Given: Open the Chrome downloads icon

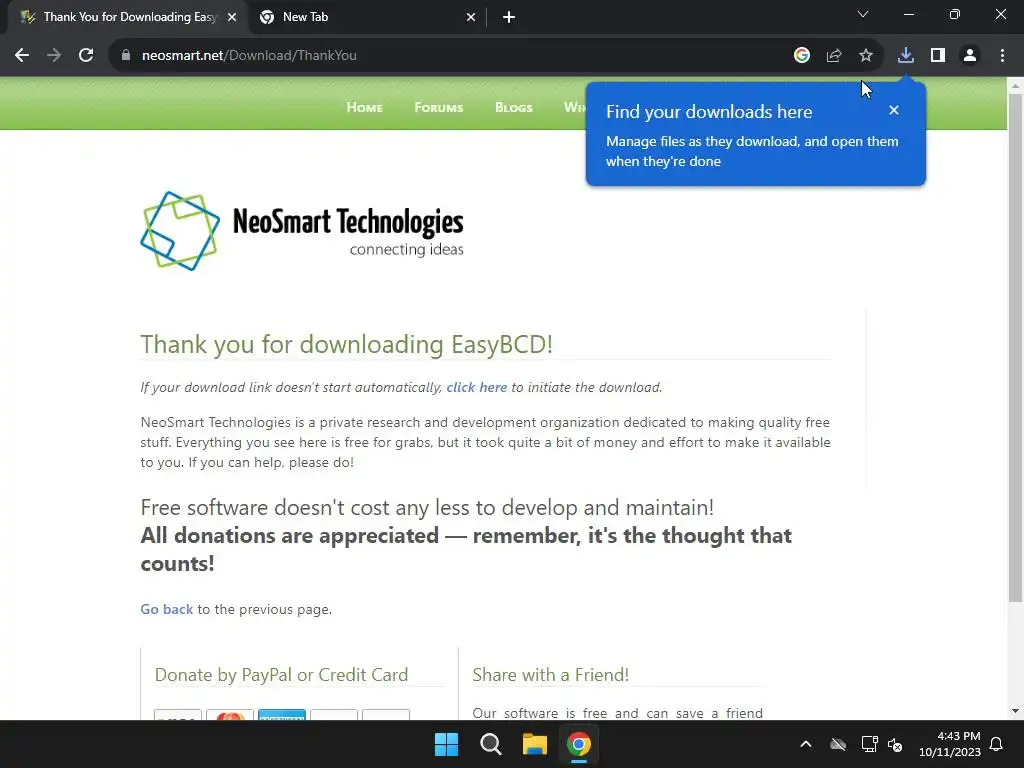Looking at the screenshot, I should click(x=906, y=56).
